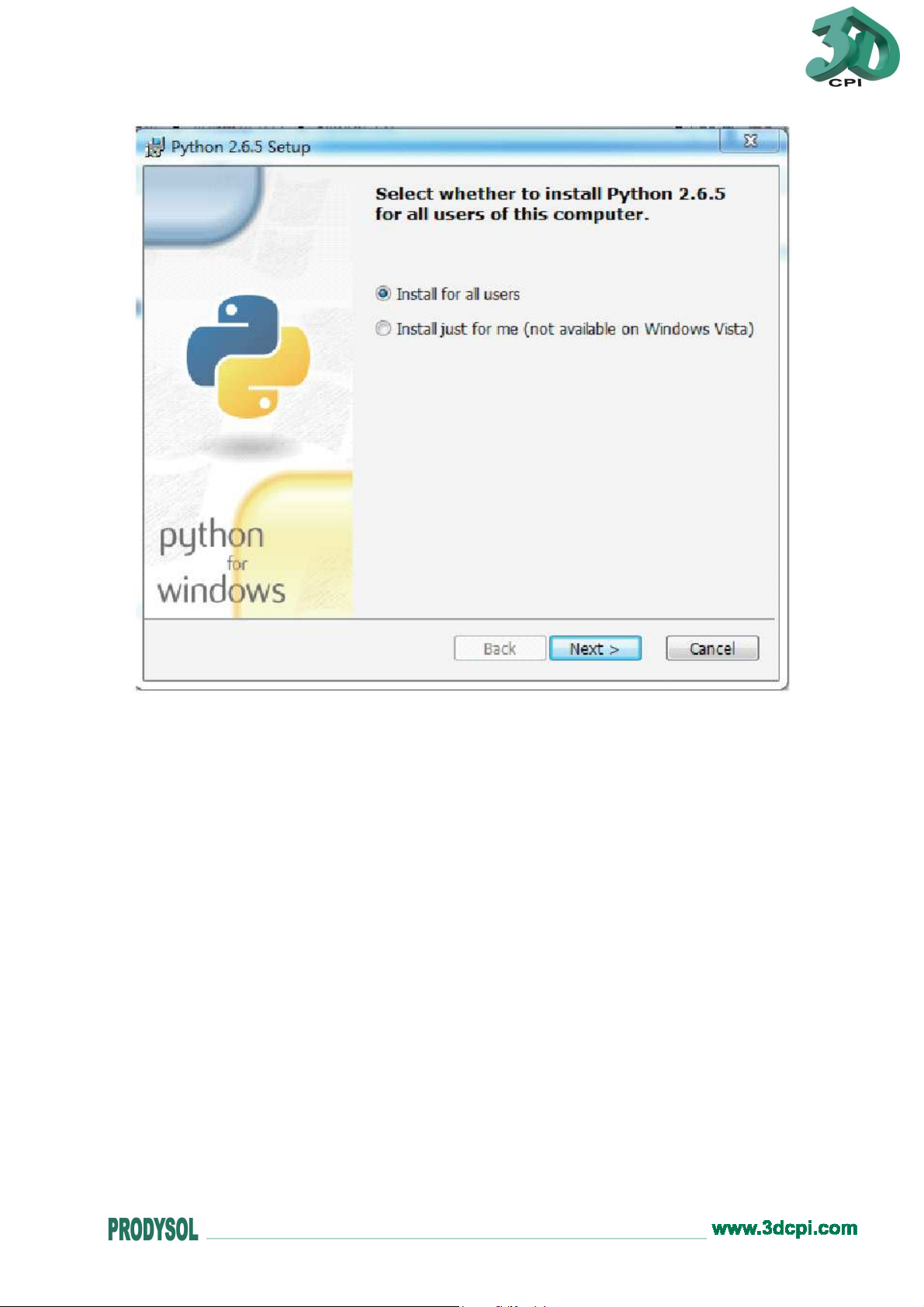Click the PRODYSOL footer text

pyautogui.click(x=153, y=1229)
